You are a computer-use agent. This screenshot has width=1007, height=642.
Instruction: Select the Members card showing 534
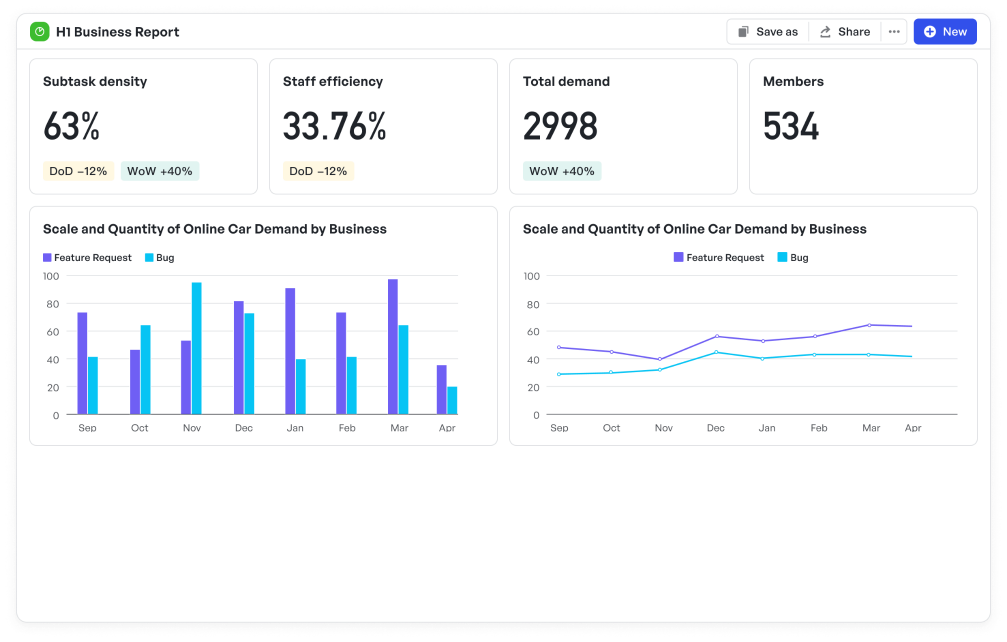862,126
